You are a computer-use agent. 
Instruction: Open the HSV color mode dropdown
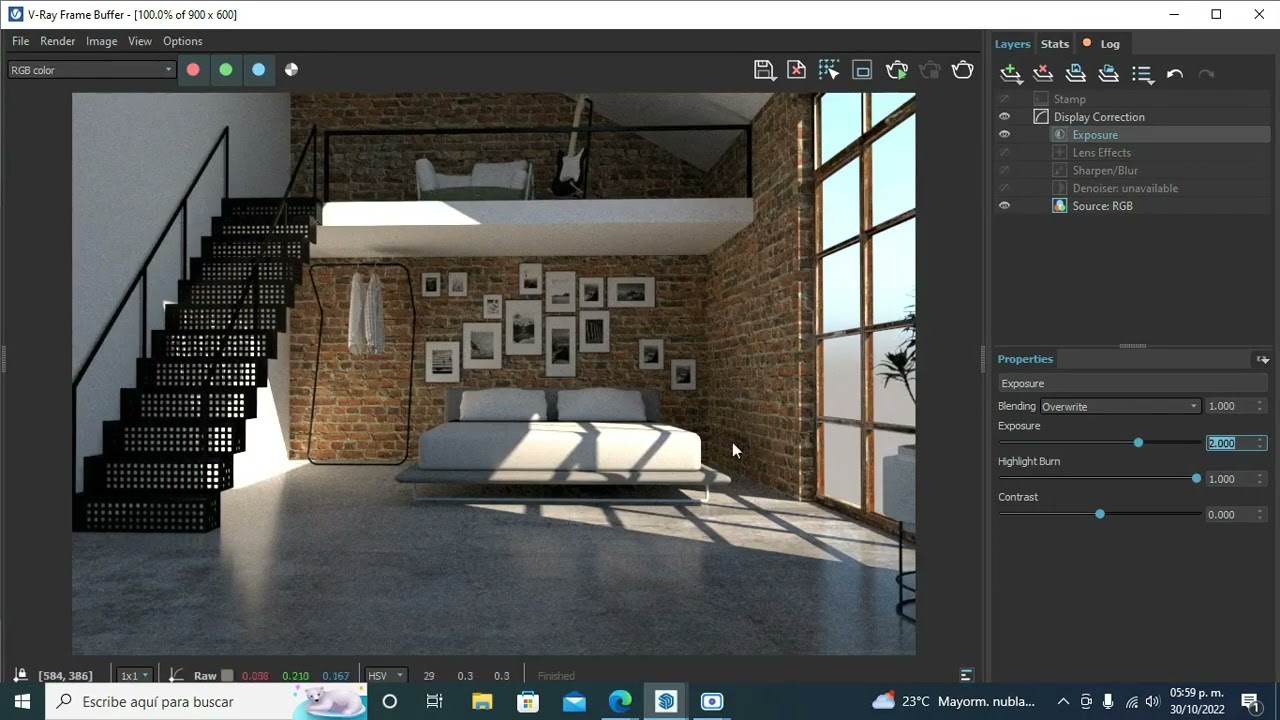point(385,676)
